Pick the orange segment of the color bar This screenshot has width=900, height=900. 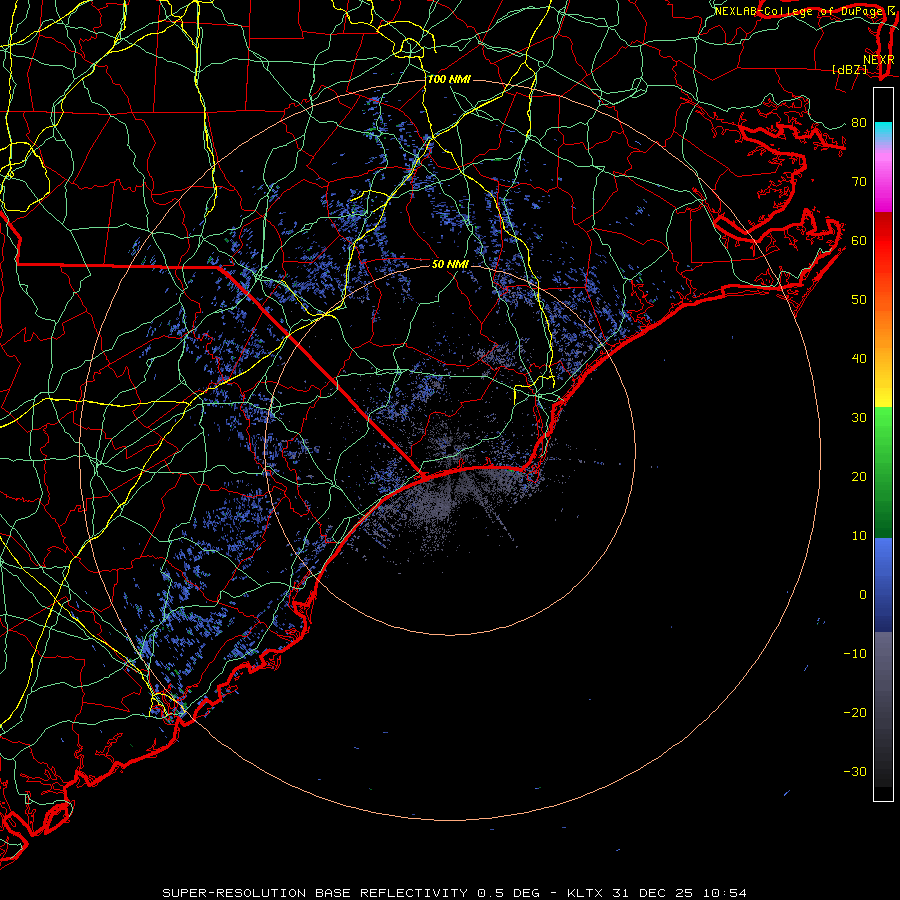coord(883,321)
